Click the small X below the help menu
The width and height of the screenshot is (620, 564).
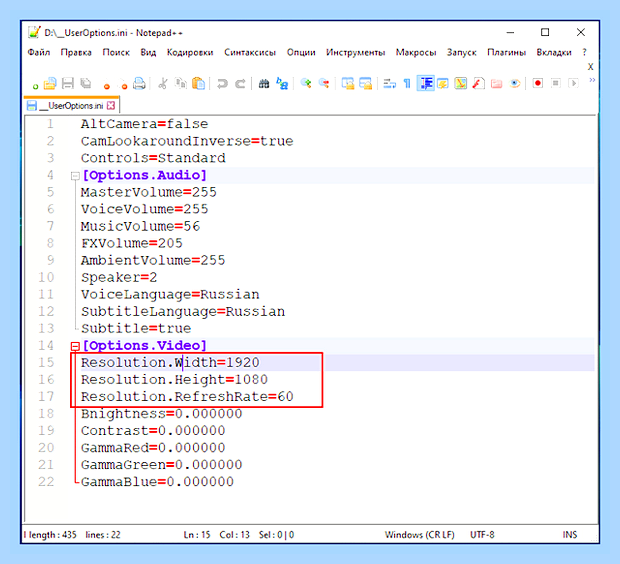(x=590, y=66)
